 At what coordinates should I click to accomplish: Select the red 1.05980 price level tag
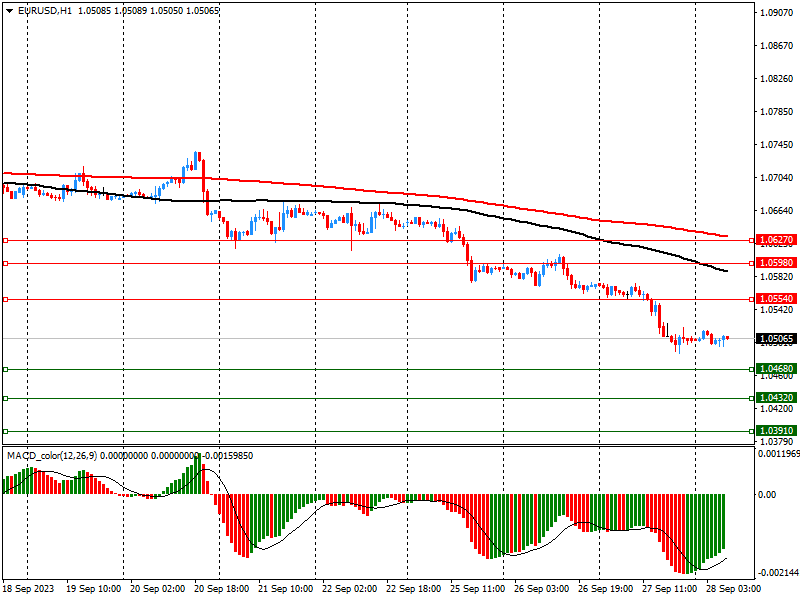[776, 263]
